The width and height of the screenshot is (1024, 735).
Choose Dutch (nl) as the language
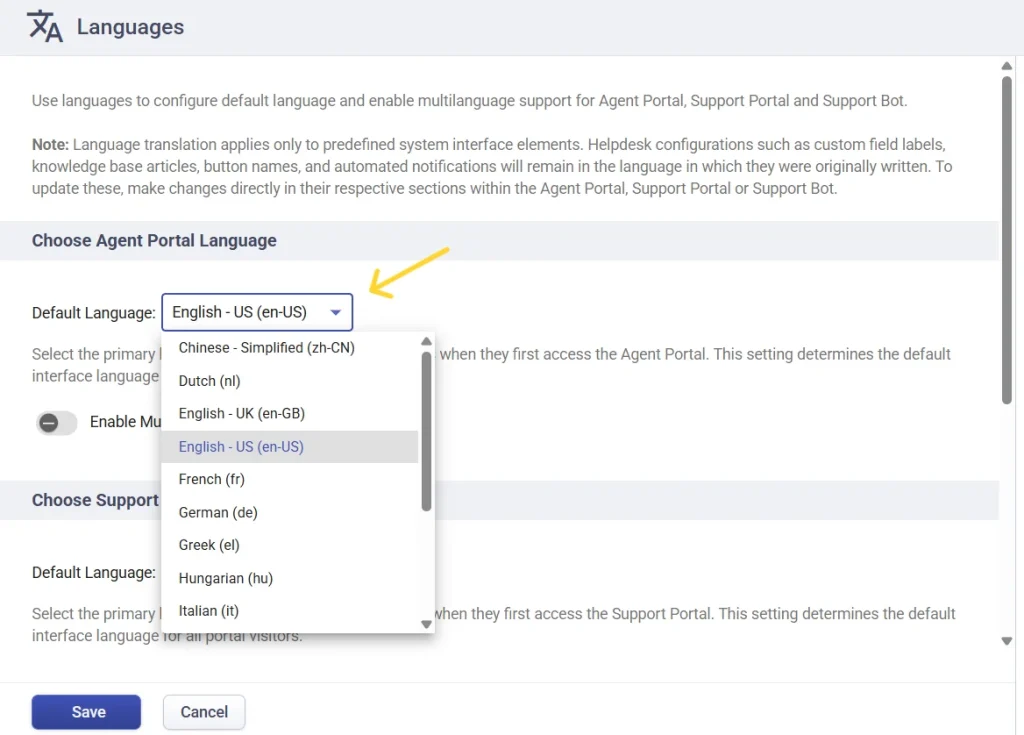209,381
